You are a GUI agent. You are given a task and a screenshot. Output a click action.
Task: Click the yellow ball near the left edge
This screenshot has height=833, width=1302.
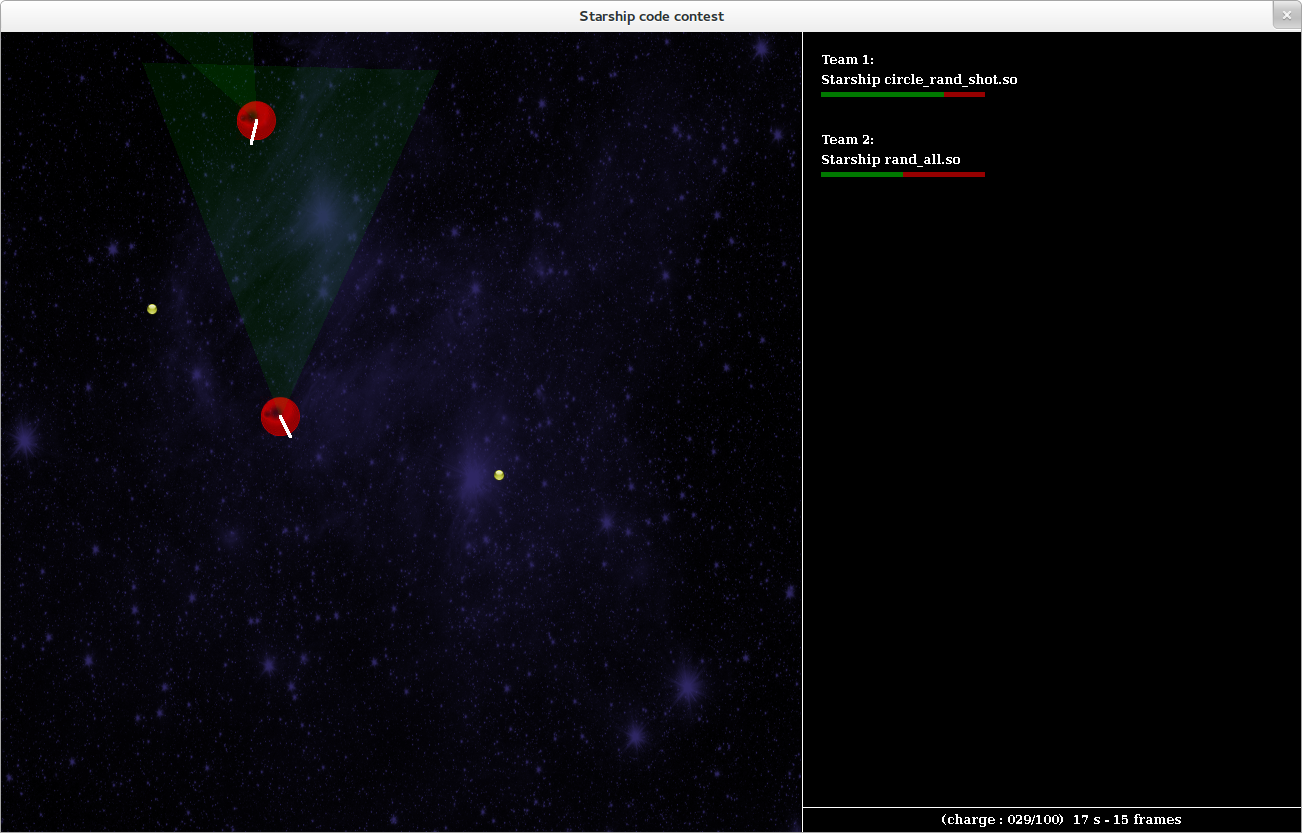click(152, 309)
